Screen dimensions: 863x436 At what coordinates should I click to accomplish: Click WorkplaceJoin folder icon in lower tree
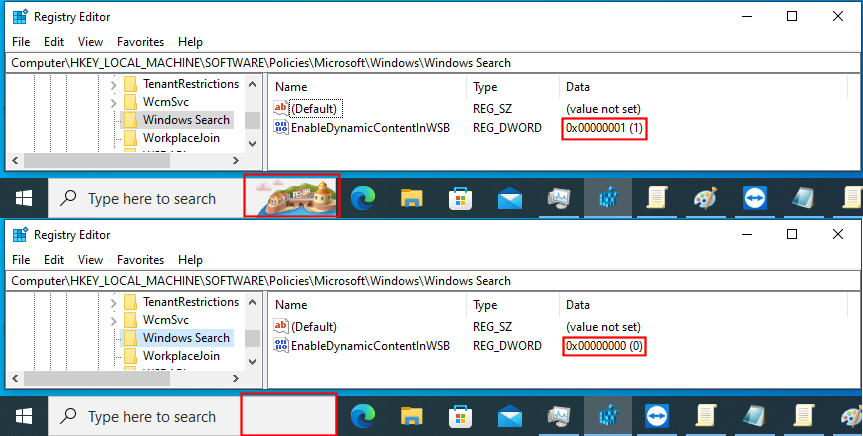(x=130, y=356)
